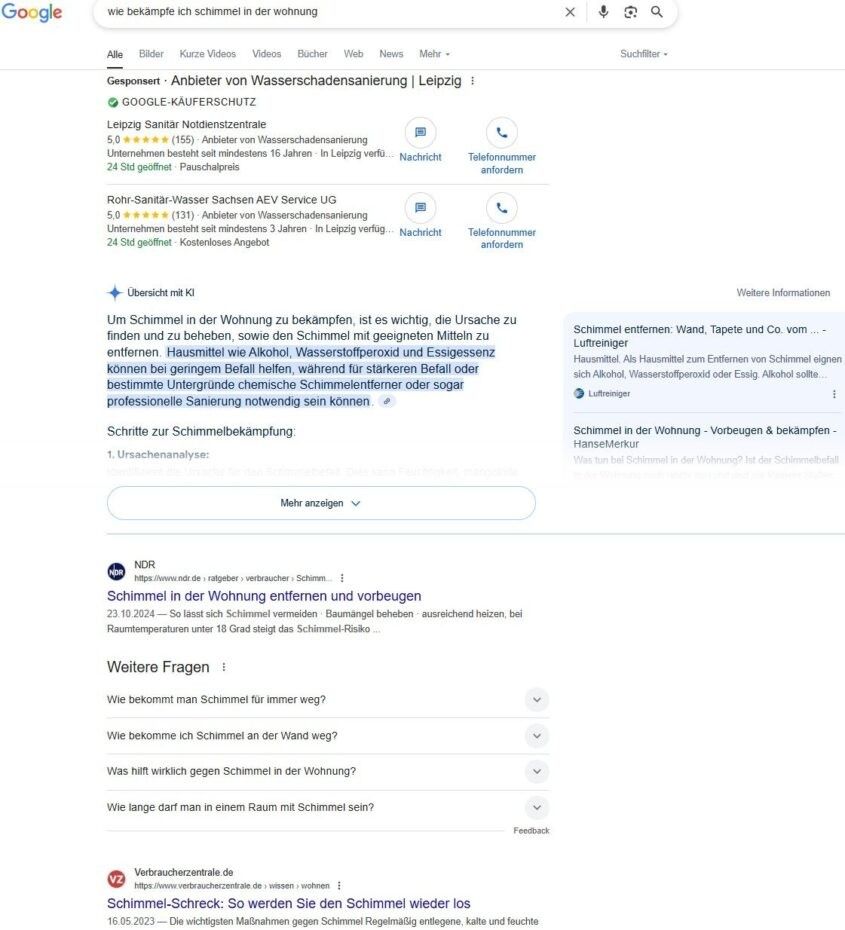Start voice search with the microphone icon
The width and height of the screenshot is (845, 930).
coord(603,12)
